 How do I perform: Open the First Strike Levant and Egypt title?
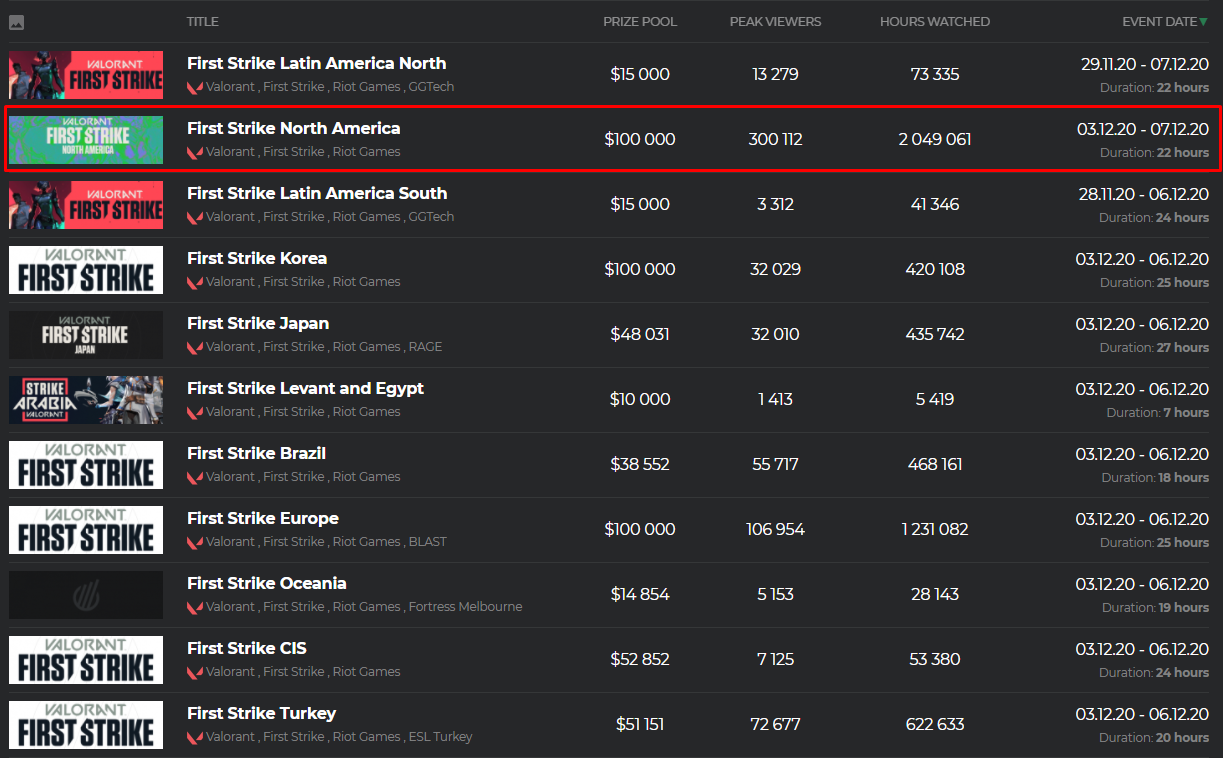306,388
